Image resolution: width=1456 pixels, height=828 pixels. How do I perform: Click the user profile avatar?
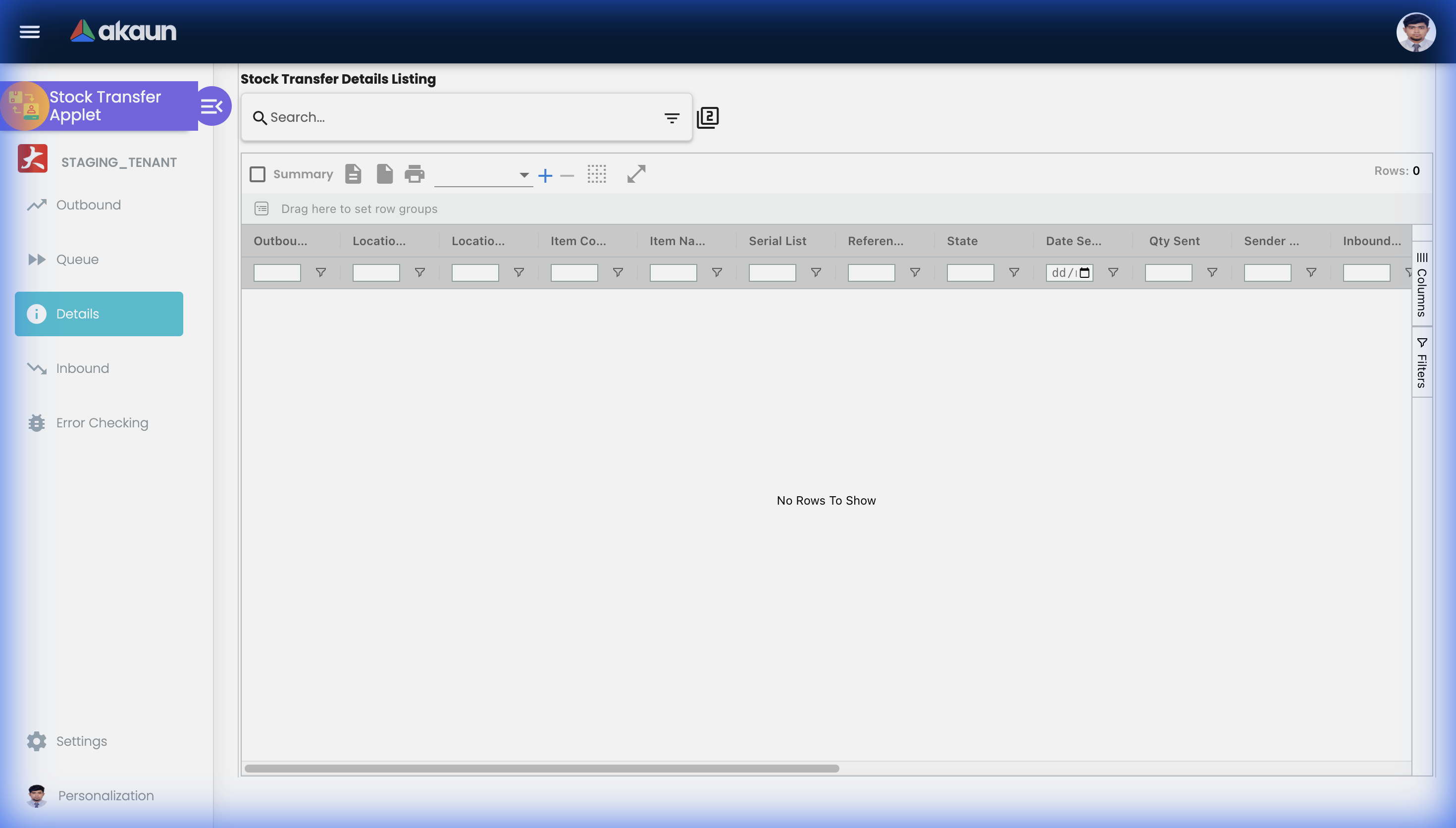pyautogui.click(x=1415, y=32)
